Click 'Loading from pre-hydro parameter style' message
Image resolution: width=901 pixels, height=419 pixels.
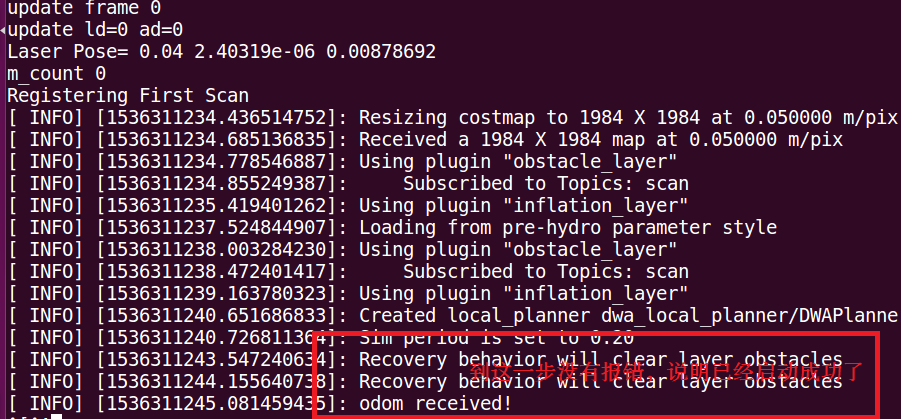(568, 228)
